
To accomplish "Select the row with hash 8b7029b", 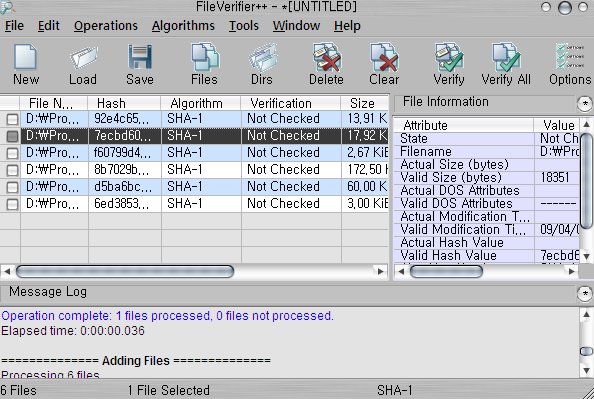I will (x=194, y=169).
